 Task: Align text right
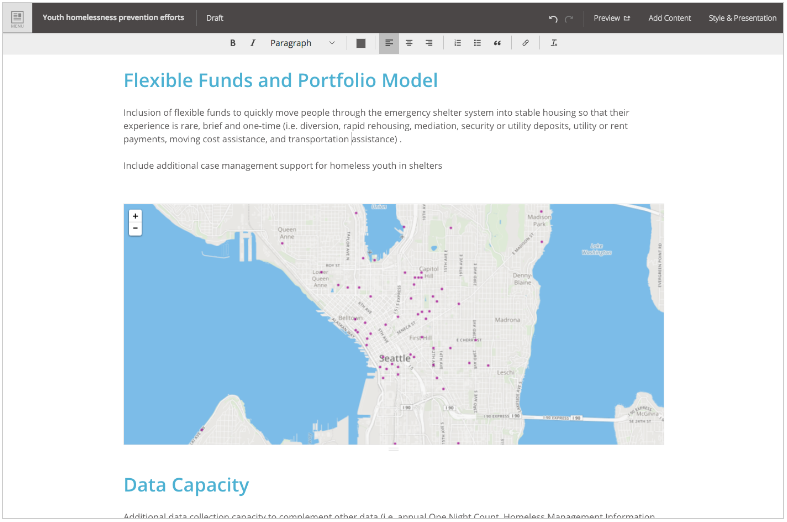pos(429,43)
